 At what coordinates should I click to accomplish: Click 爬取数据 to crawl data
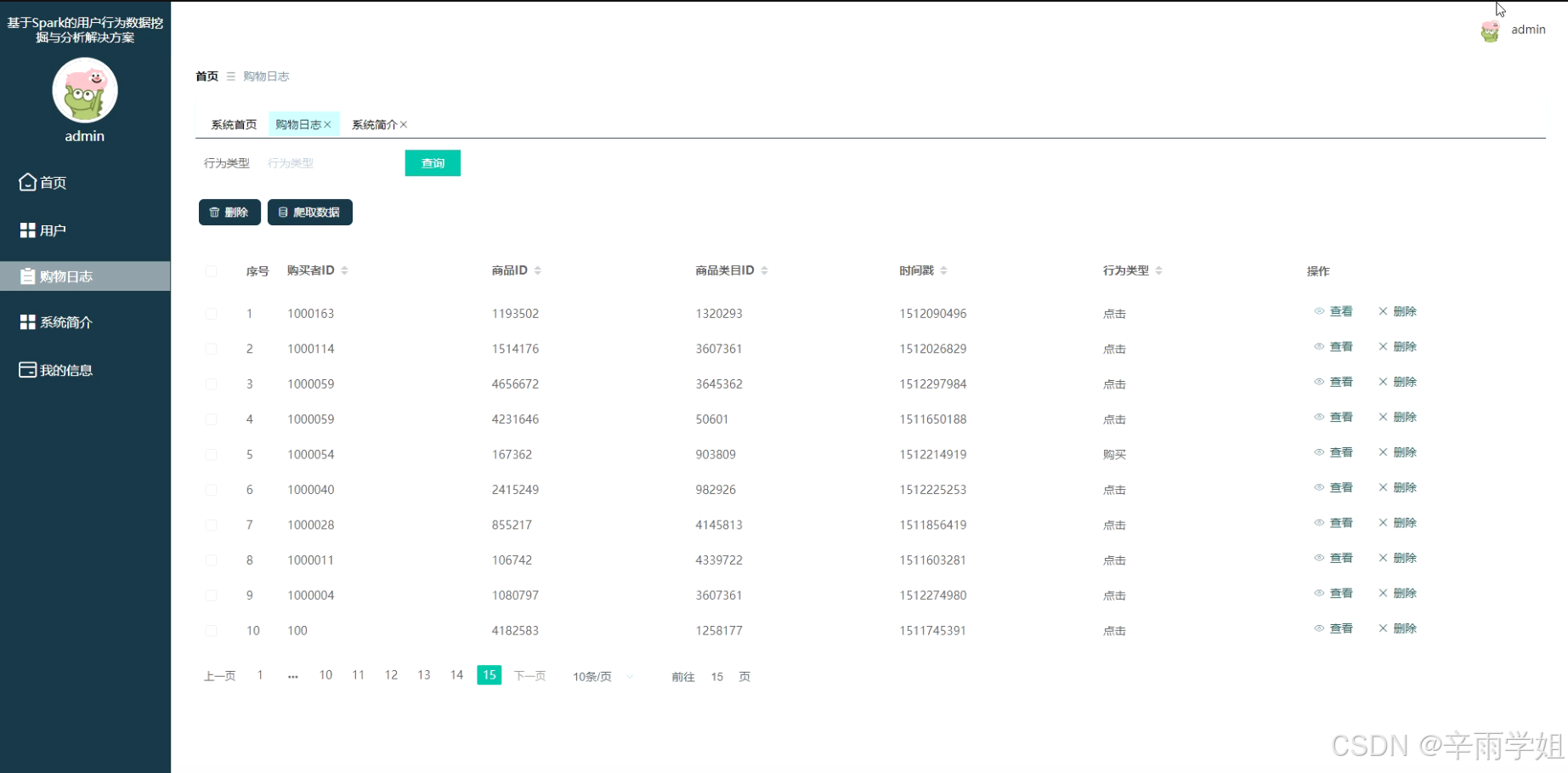[x=310, y=212]
